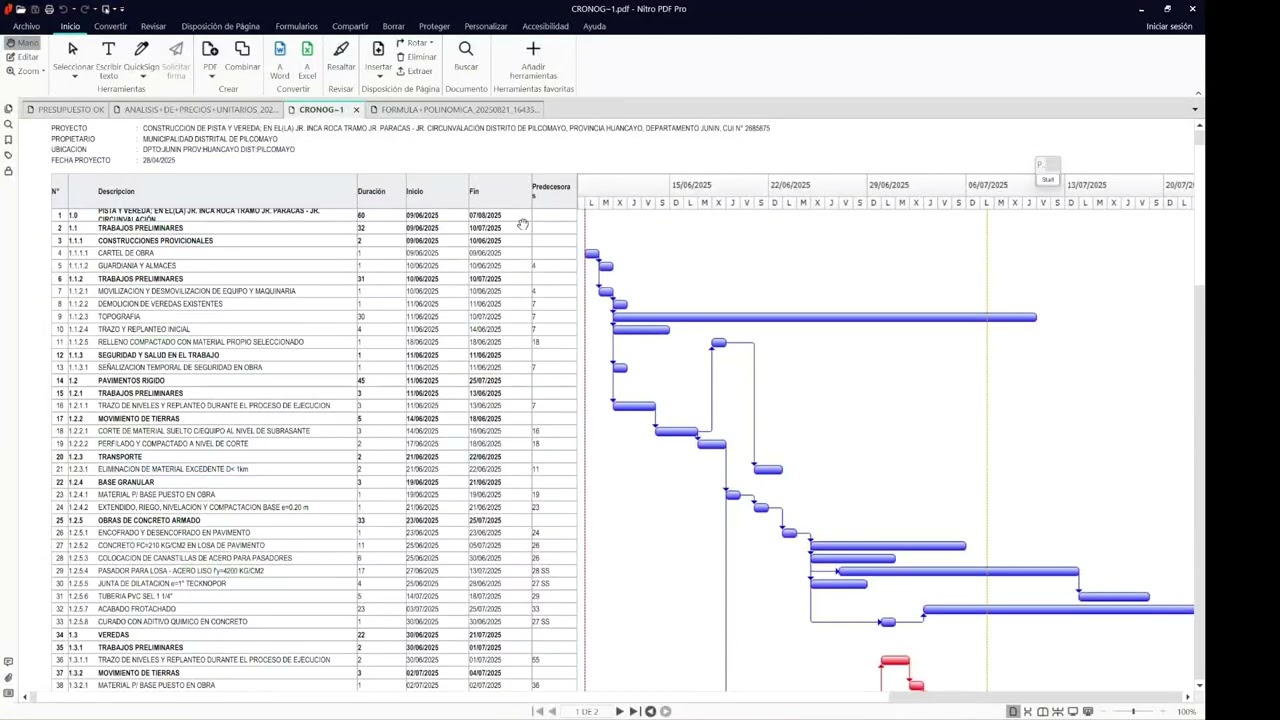Activate the Escribir texto tool
This screenshot has width=1280, height=720.
pyautogui.click(x=108, y=59)
